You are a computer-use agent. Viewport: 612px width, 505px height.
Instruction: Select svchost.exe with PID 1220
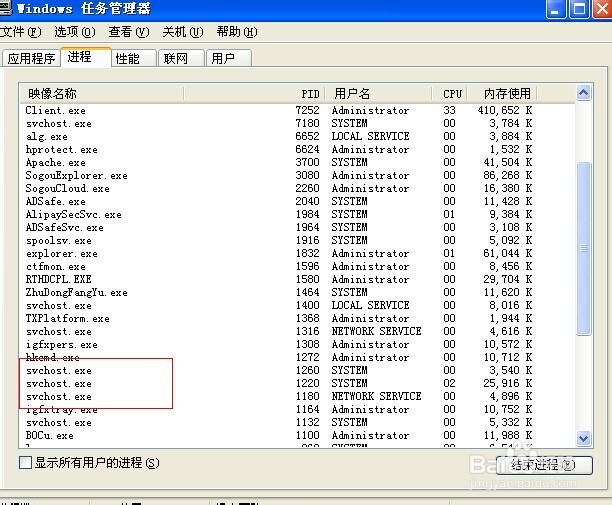click(x=297, y=383)
